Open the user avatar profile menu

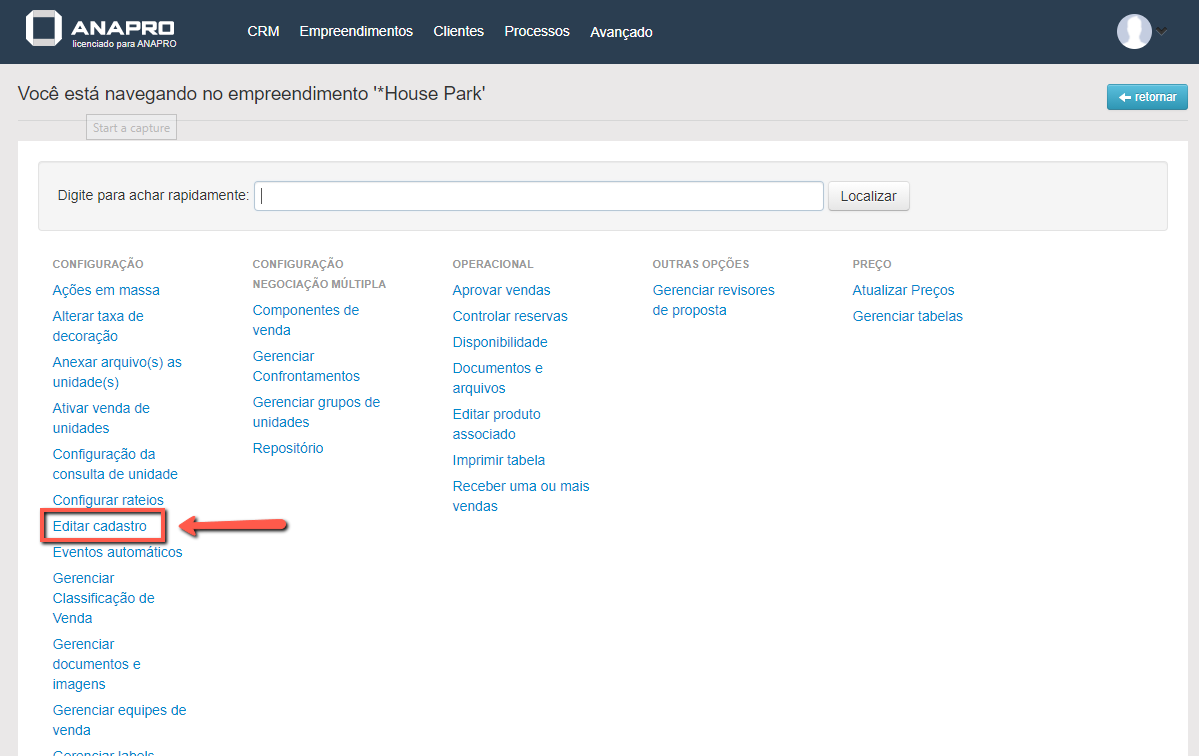pos(1133,31)
